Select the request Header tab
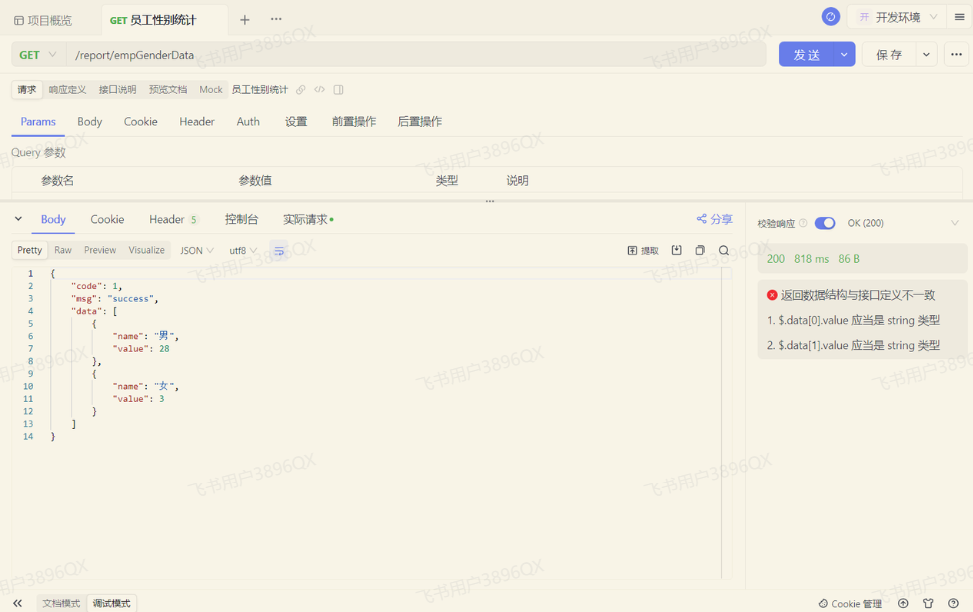 click(x=197, y=122)
